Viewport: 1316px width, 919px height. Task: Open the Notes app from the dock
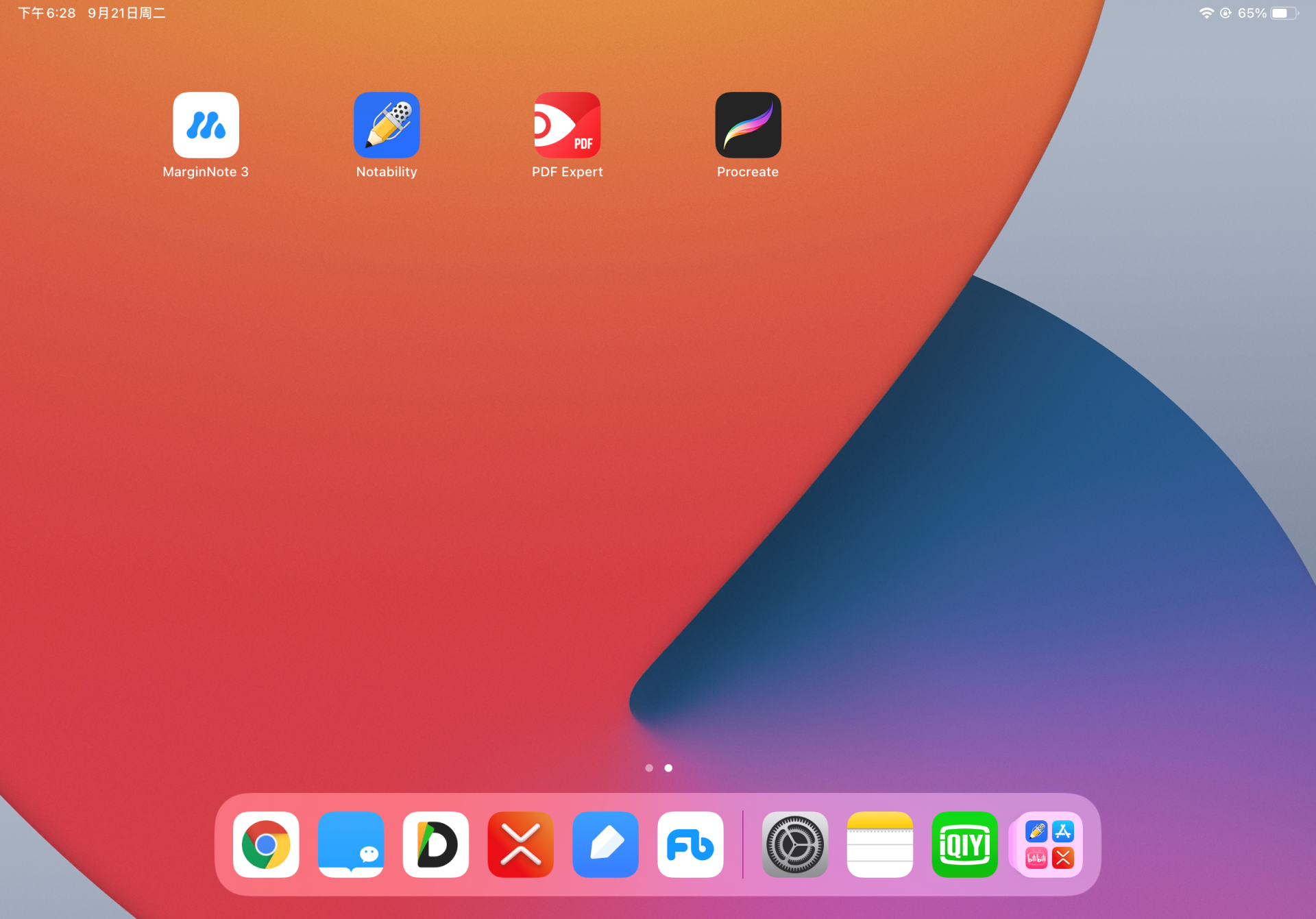[x=879, y=844]
